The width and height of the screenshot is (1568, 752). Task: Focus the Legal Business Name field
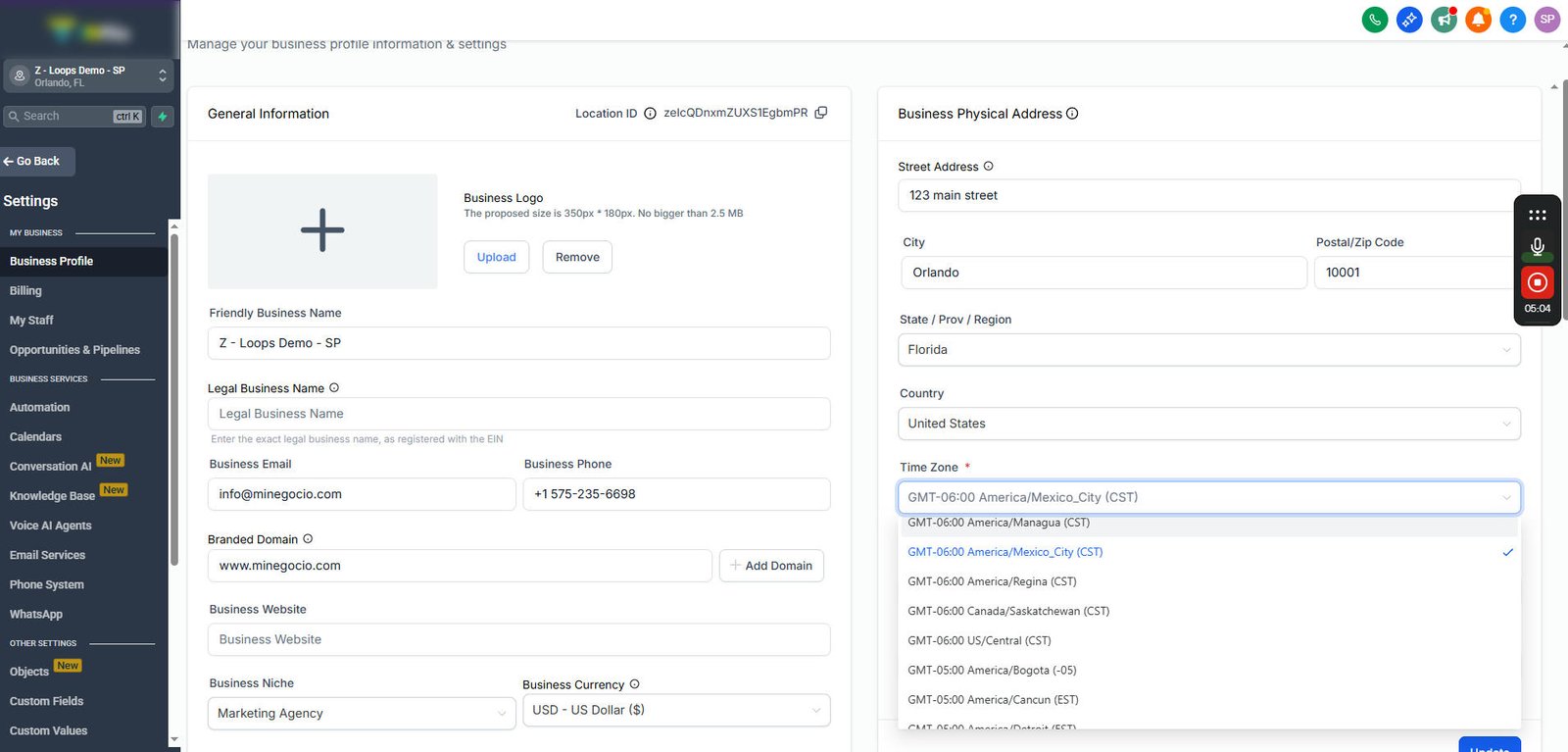tap(518, 414)
